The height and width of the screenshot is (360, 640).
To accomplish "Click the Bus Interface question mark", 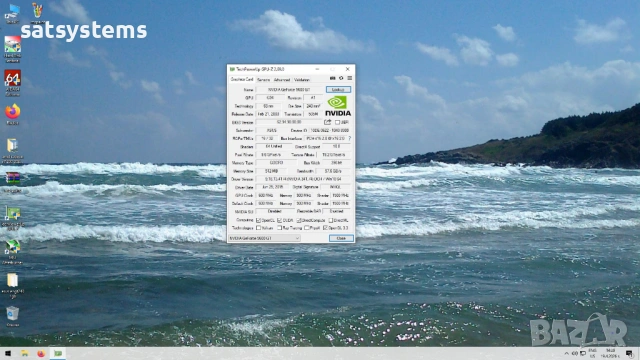I will pos(350,138).
